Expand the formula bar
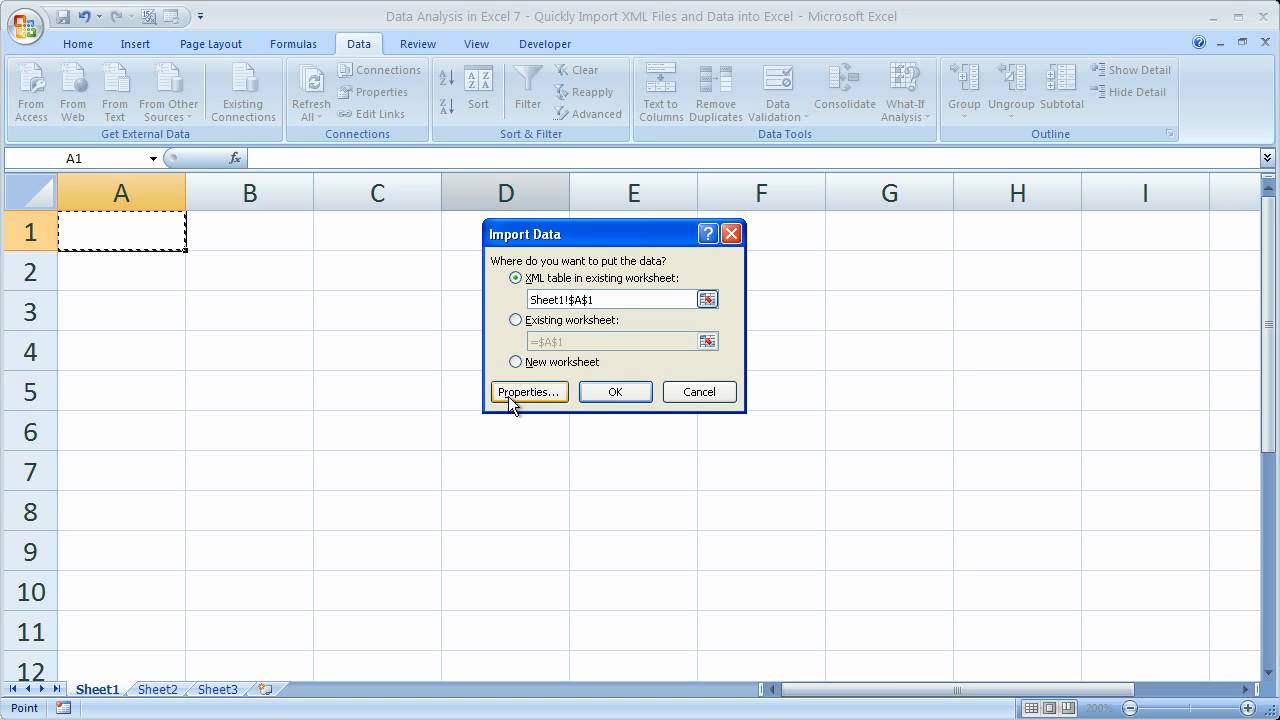Image resolution: width=1280 pixels, height=720 pixels. [x=1267, y=158]
